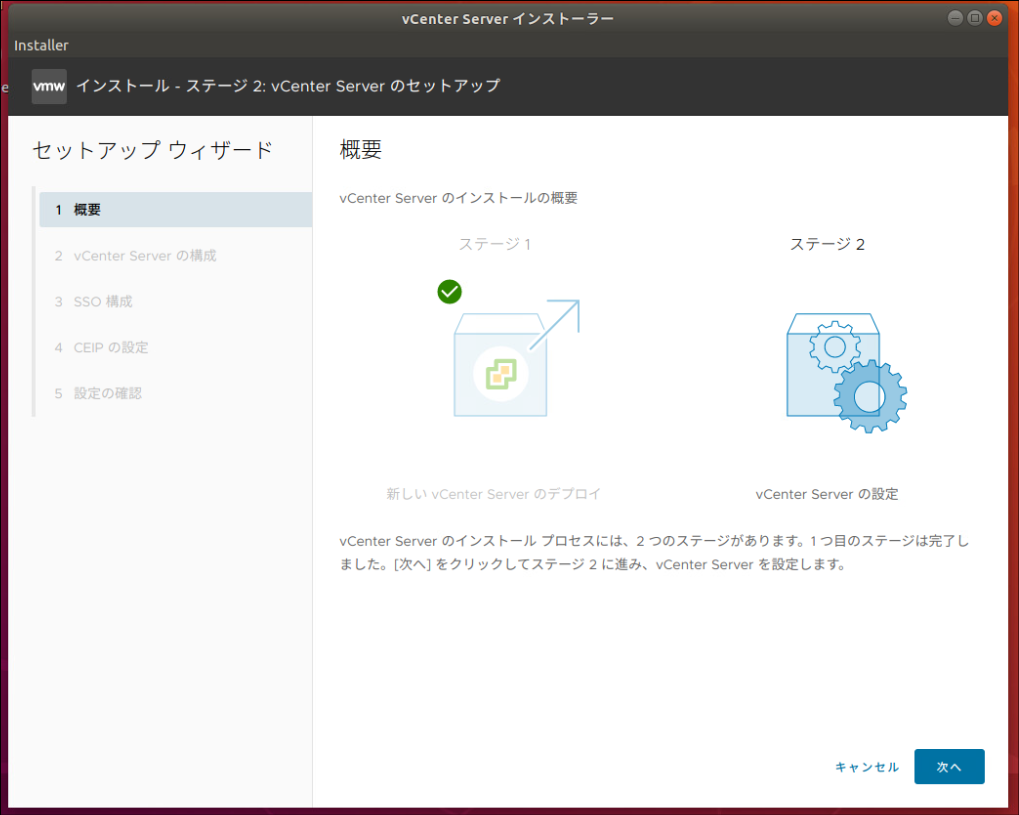Select step 5 設定の確認

pyautogui.click(x=98, y=393)
